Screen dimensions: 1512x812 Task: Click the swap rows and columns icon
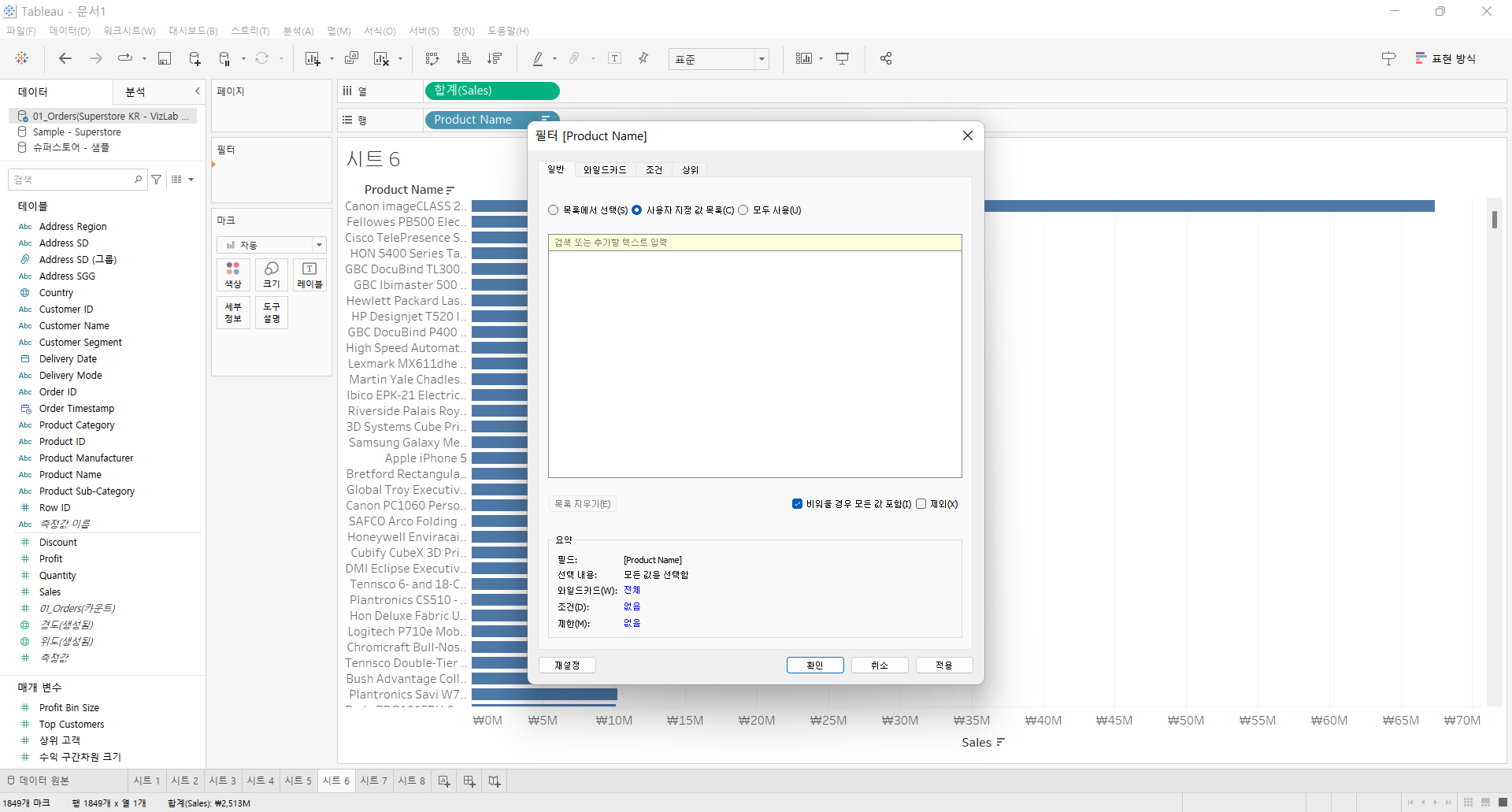pyautogui.click(x=432, y=58)
